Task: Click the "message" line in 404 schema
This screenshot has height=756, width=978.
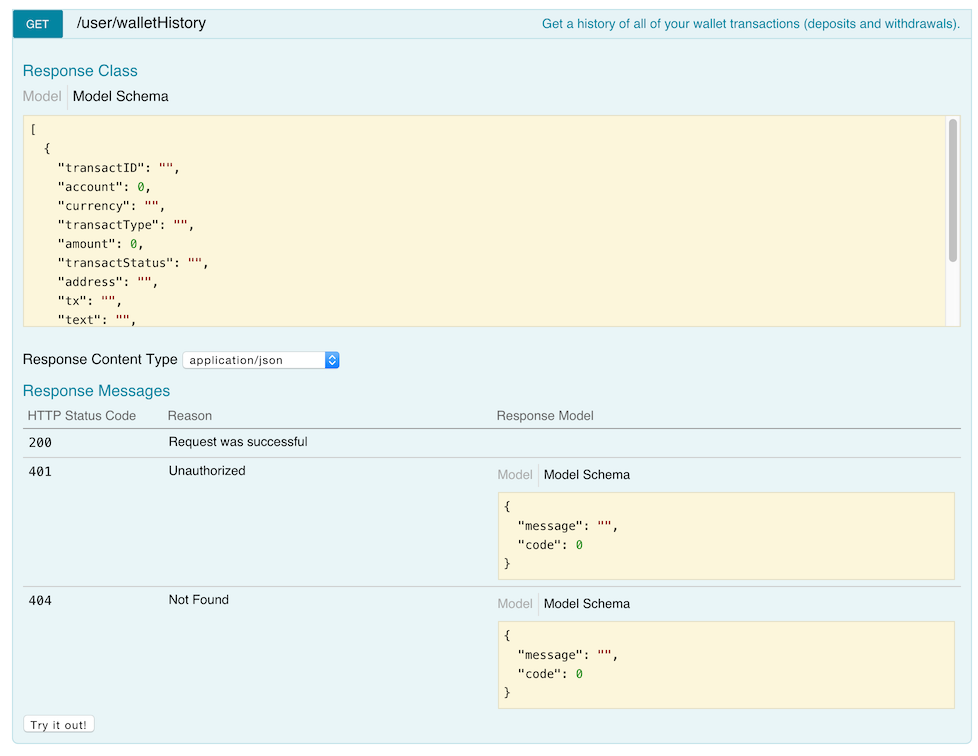Action: tap(568, 655)
